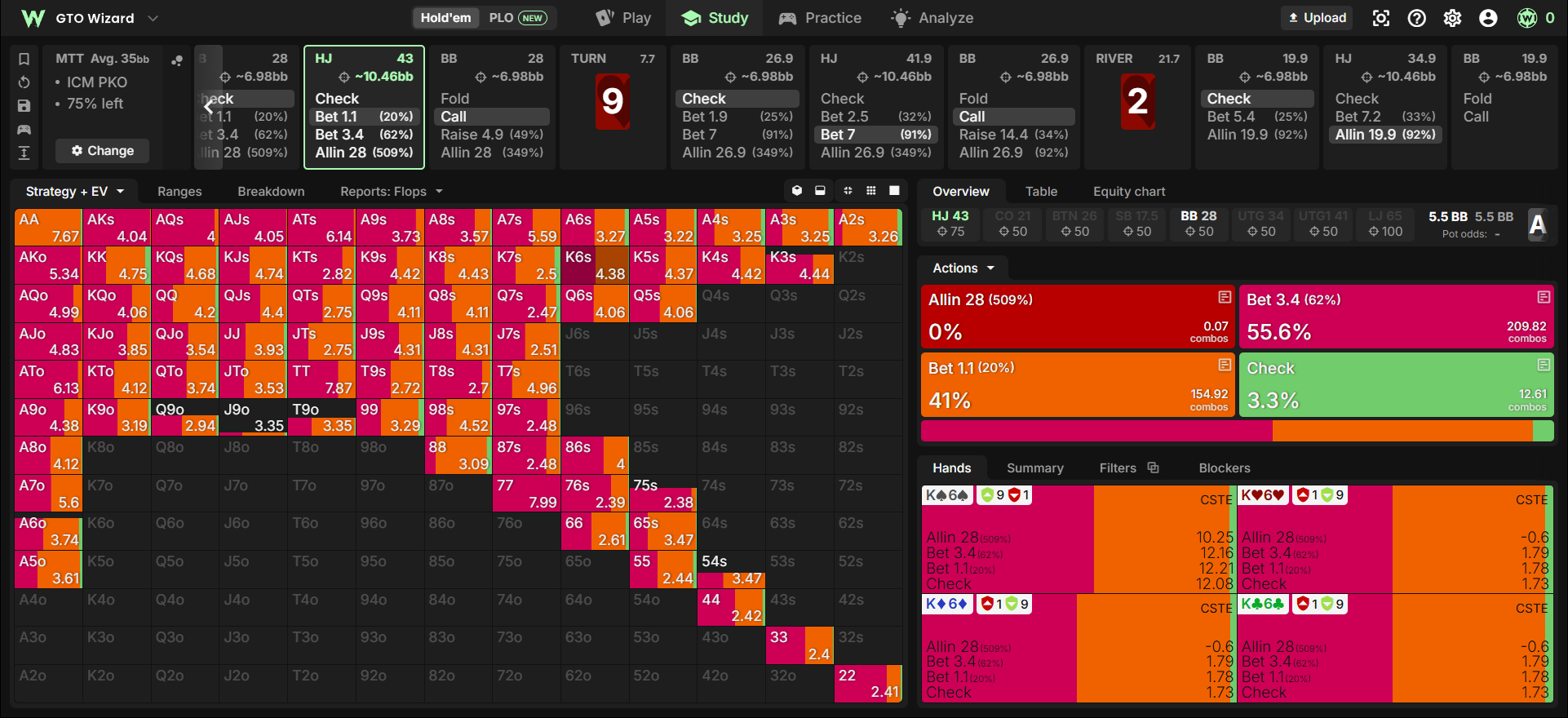Open the Actions dropdown

coord(963,268)
